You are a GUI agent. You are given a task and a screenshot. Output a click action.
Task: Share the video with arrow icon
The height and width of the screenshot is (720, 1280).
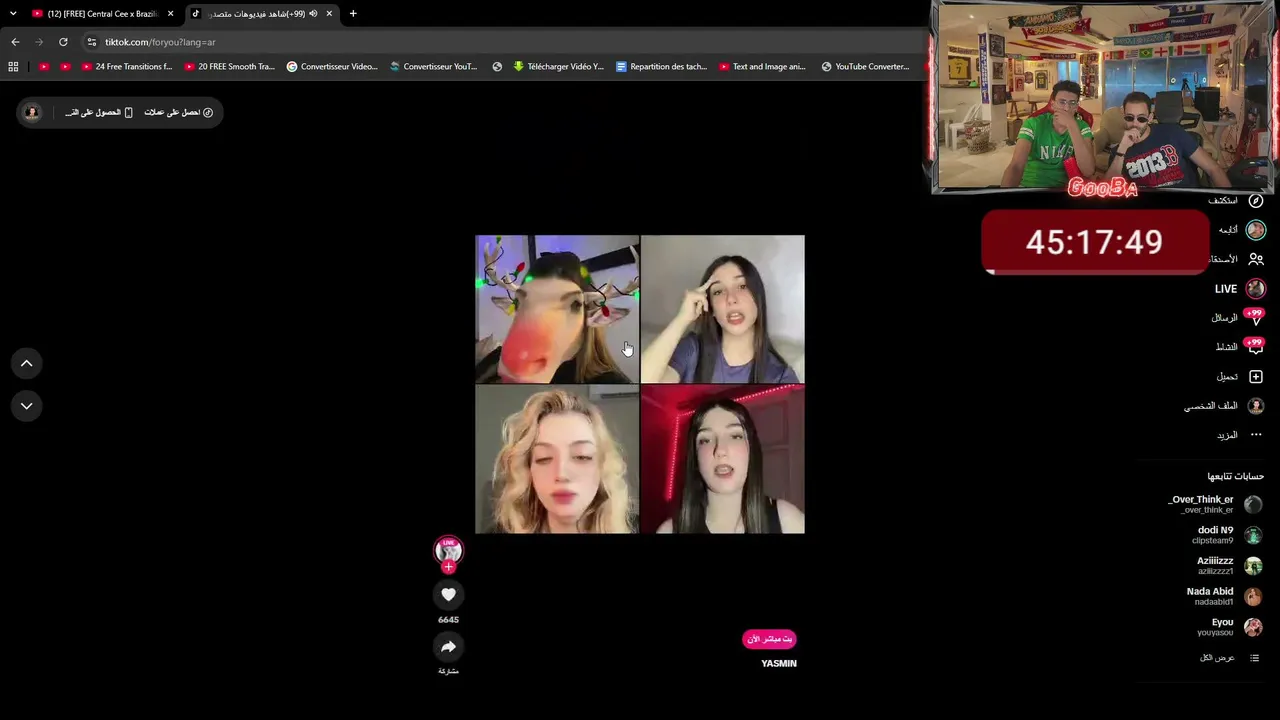448,647
